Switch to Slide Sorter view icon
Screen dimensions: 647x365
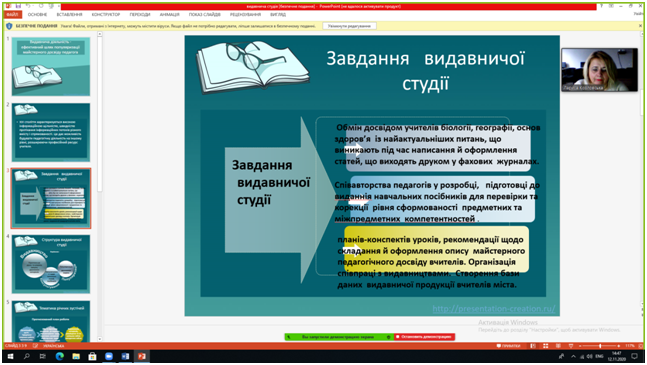[x=545, y=346]
